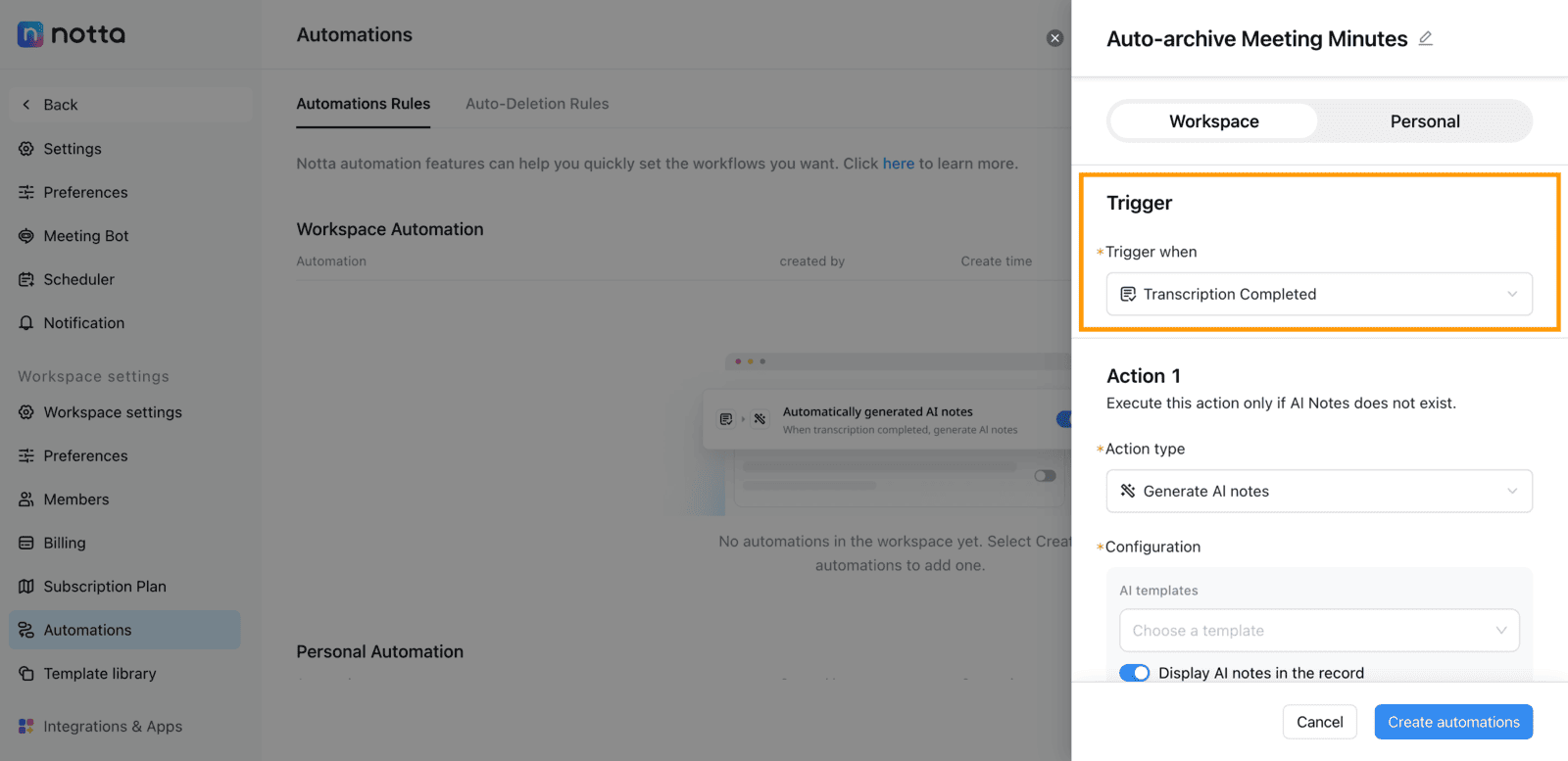Toggle the grey switch in preview illustration
1568x761 pixels.
(1045, 476)
